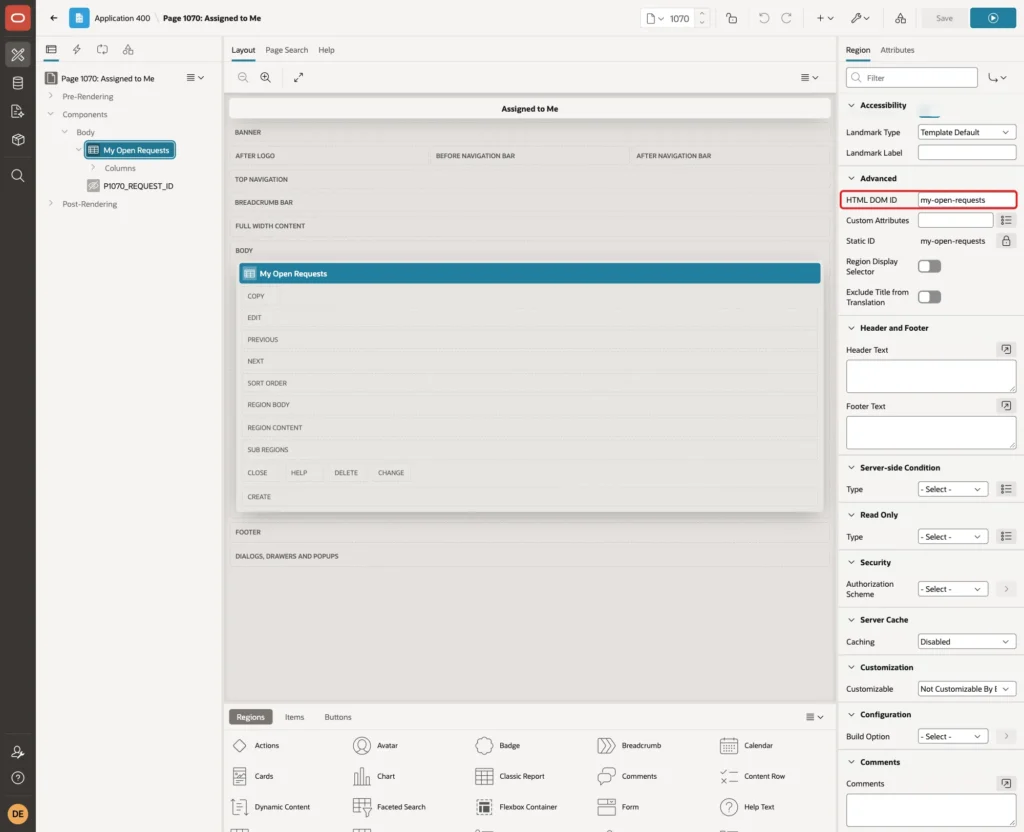
Task: Expand Post-Rendering tree node
Action: click(x=51, y=204)
